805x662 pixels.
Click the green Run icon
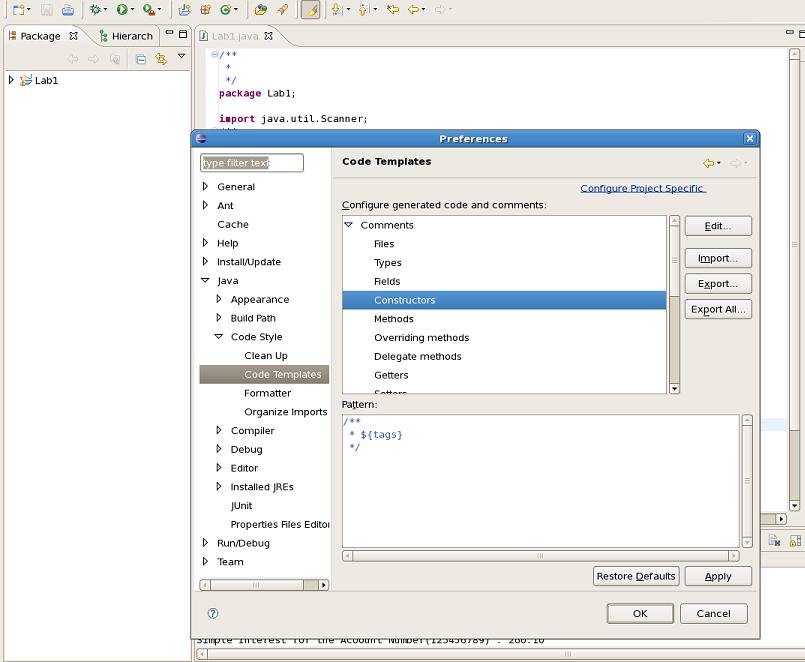(121, 10)
